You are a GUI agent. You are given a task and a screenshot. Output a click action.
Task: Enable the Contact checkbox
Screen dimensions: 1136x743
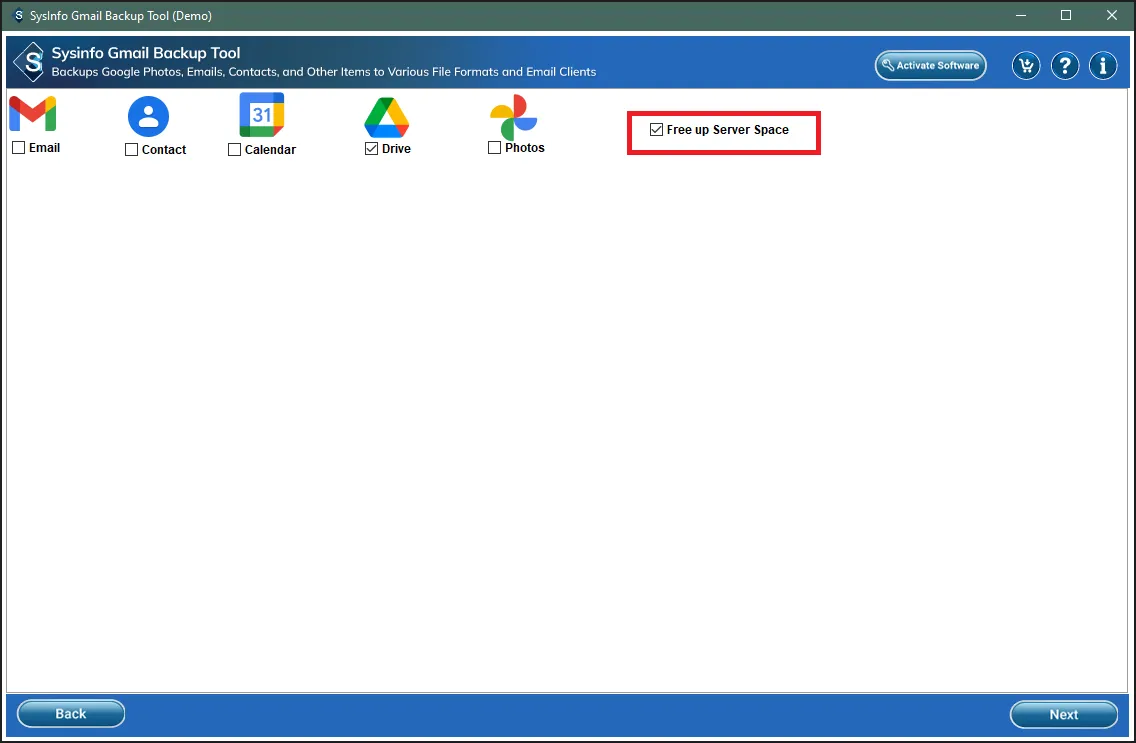click(131, 150)
